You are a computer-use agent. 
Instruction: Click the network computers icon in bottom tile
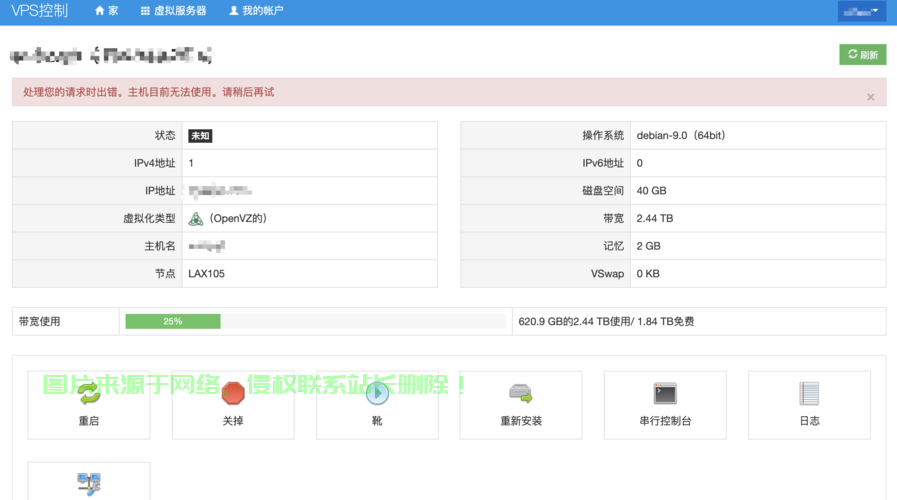89,484
